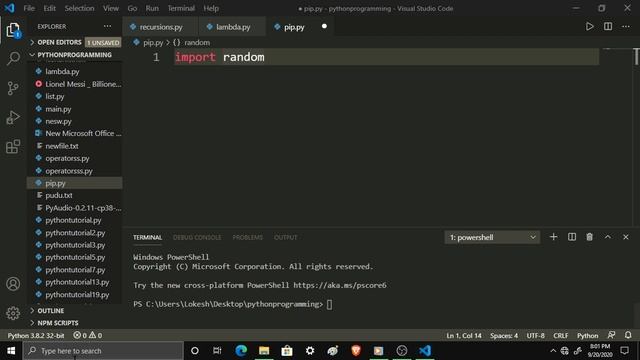
Task: Open Microsoft Edge from taskbar
Action: pos(241,351)
